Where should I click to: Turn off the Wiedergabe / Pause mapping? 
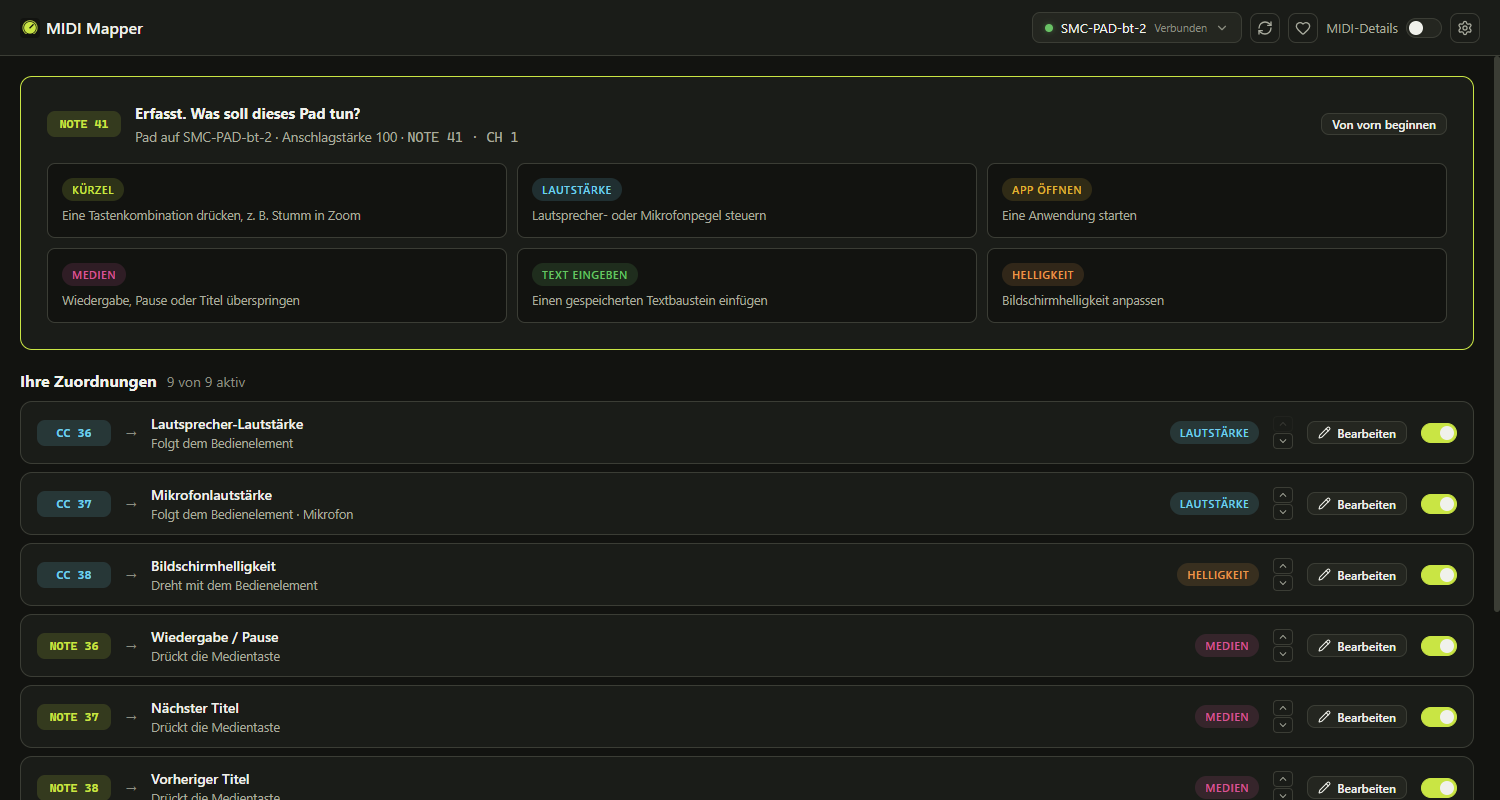[x=1439, y=646]
